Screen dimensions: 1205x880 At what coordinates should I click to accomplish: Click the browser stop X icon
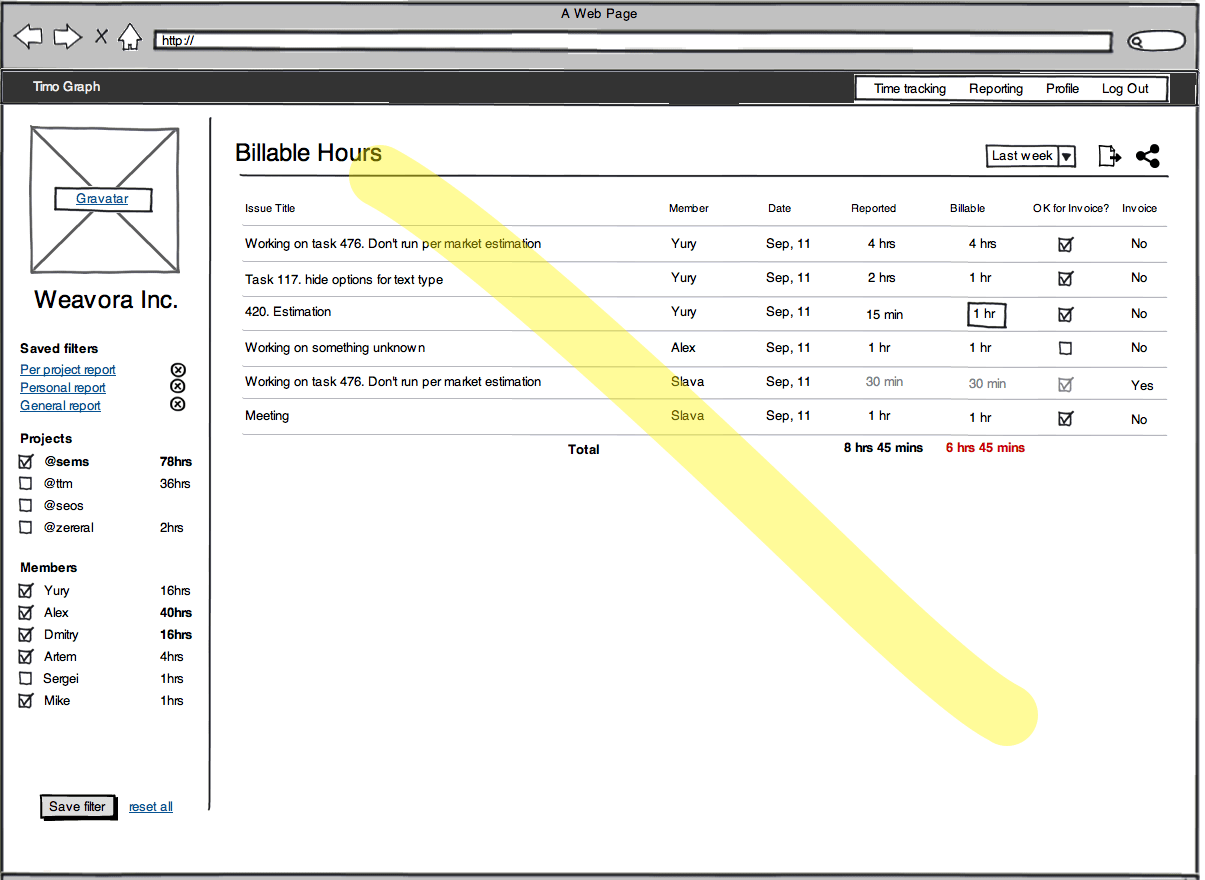click(101, 38)
